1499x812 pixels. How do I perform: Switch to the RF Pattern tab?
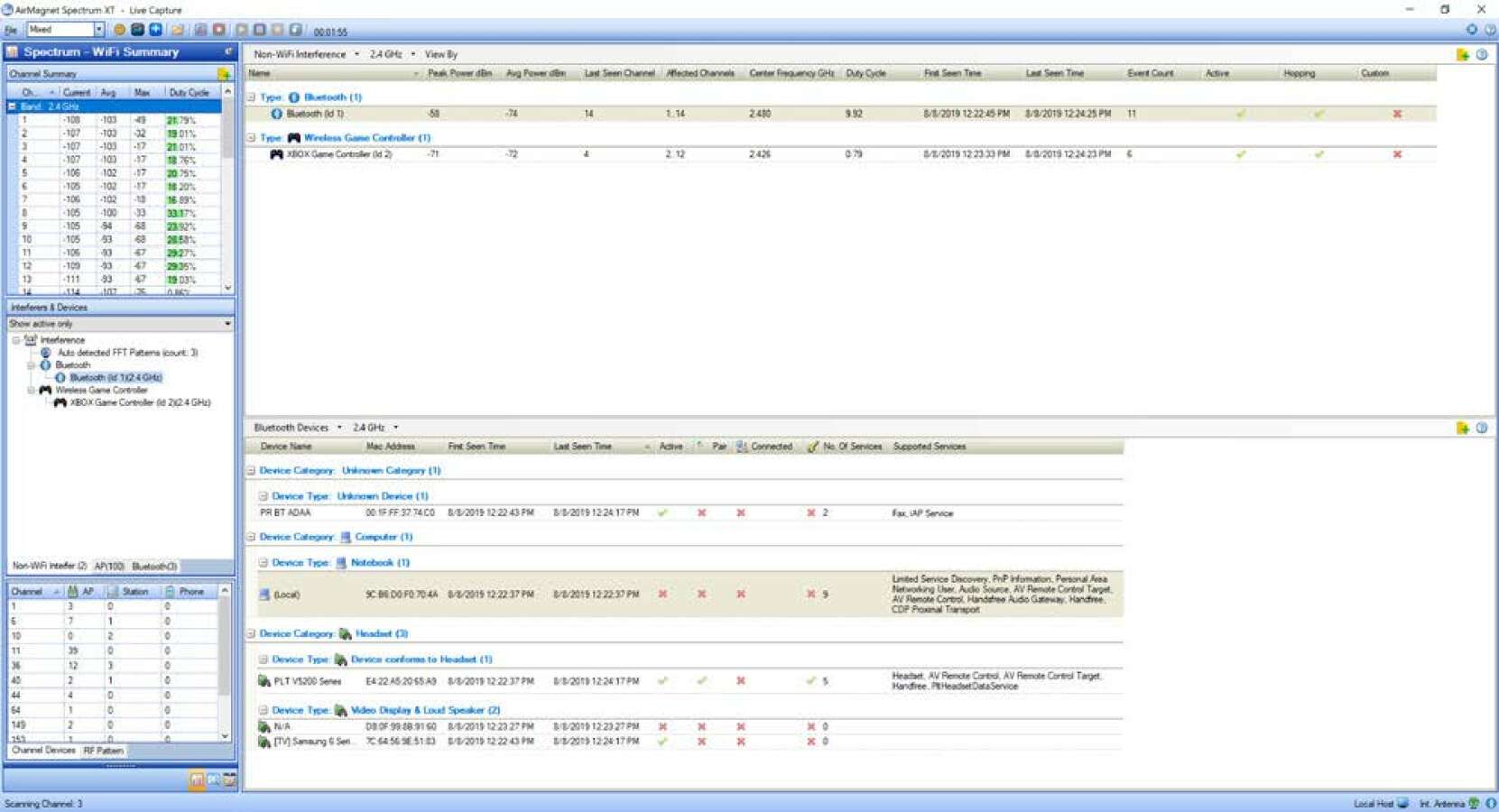(103, 751)
